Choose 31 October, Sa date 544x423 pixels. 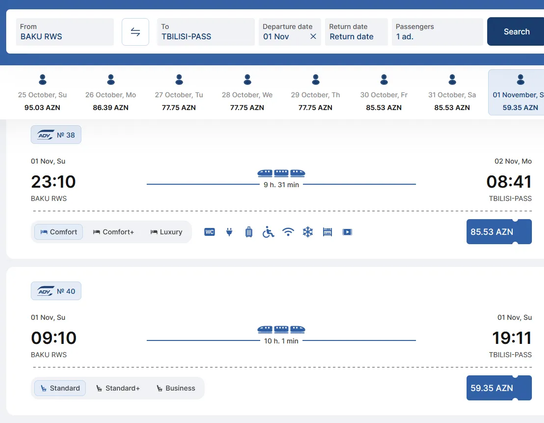452,92
